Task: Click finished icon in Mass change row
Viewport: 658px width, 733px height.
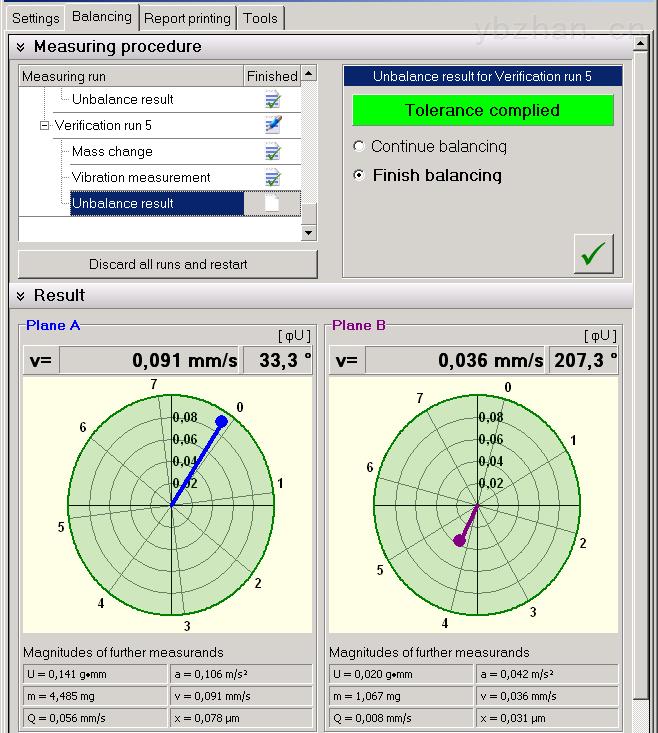Action: [x=272, y=151]
